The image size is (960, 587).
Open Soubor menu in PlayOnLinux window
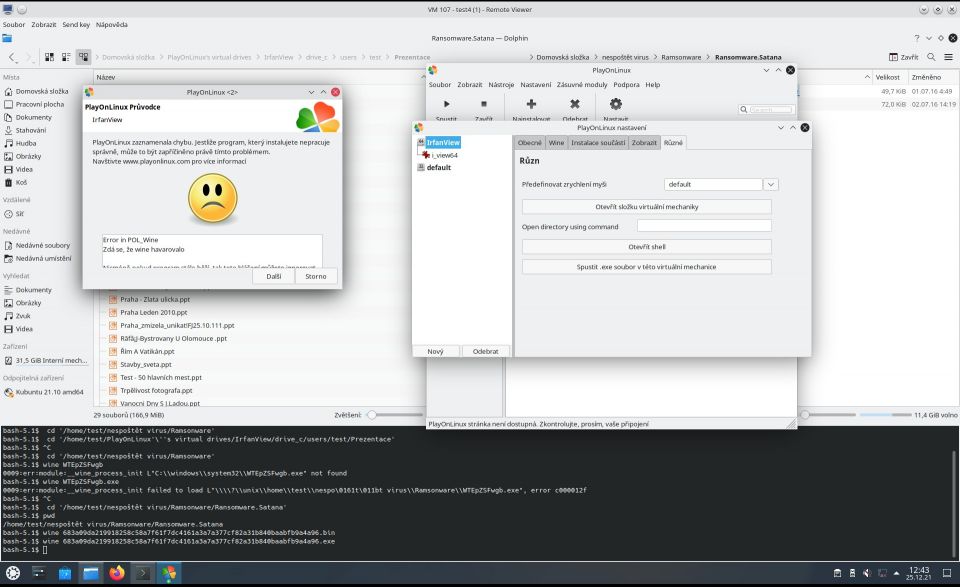point(440,84)
